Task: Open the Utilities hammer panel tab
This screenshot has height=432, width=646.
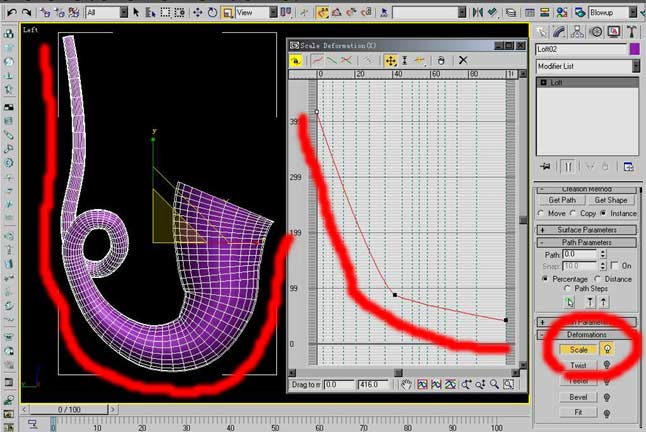Action: (x=631, y=32)
